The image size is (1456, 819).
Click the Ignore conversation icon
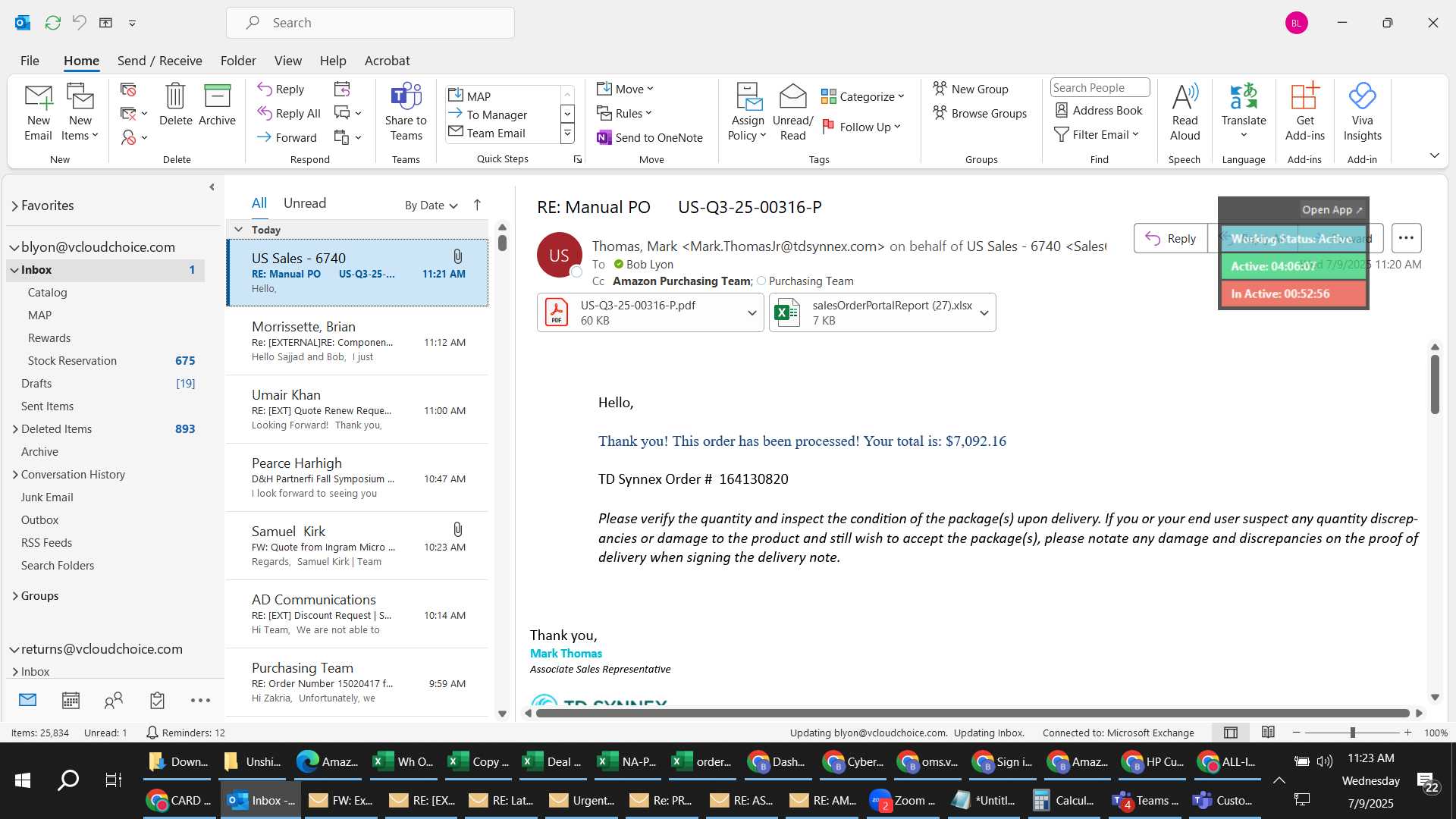click(128, 89)
